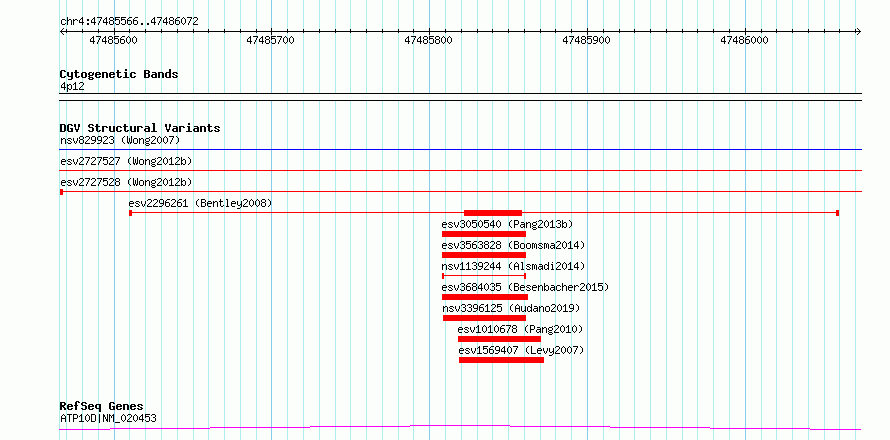Click the left arrow of the ruler
The height and width of the screenshot is (440, 890).
pos(63,31)
